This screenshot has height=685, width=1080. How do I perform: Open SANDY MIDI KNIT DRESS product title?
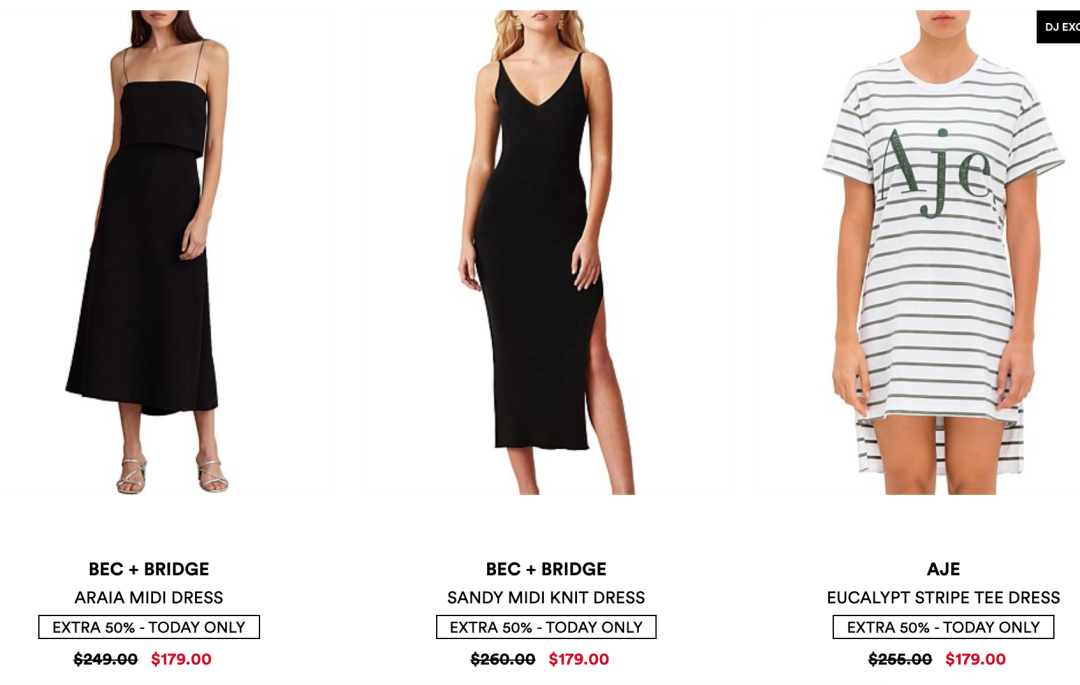click(x=546, y=598)
